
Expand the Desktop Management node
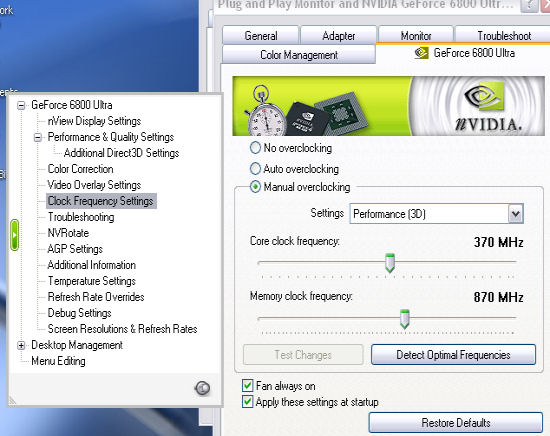[21, 346]
